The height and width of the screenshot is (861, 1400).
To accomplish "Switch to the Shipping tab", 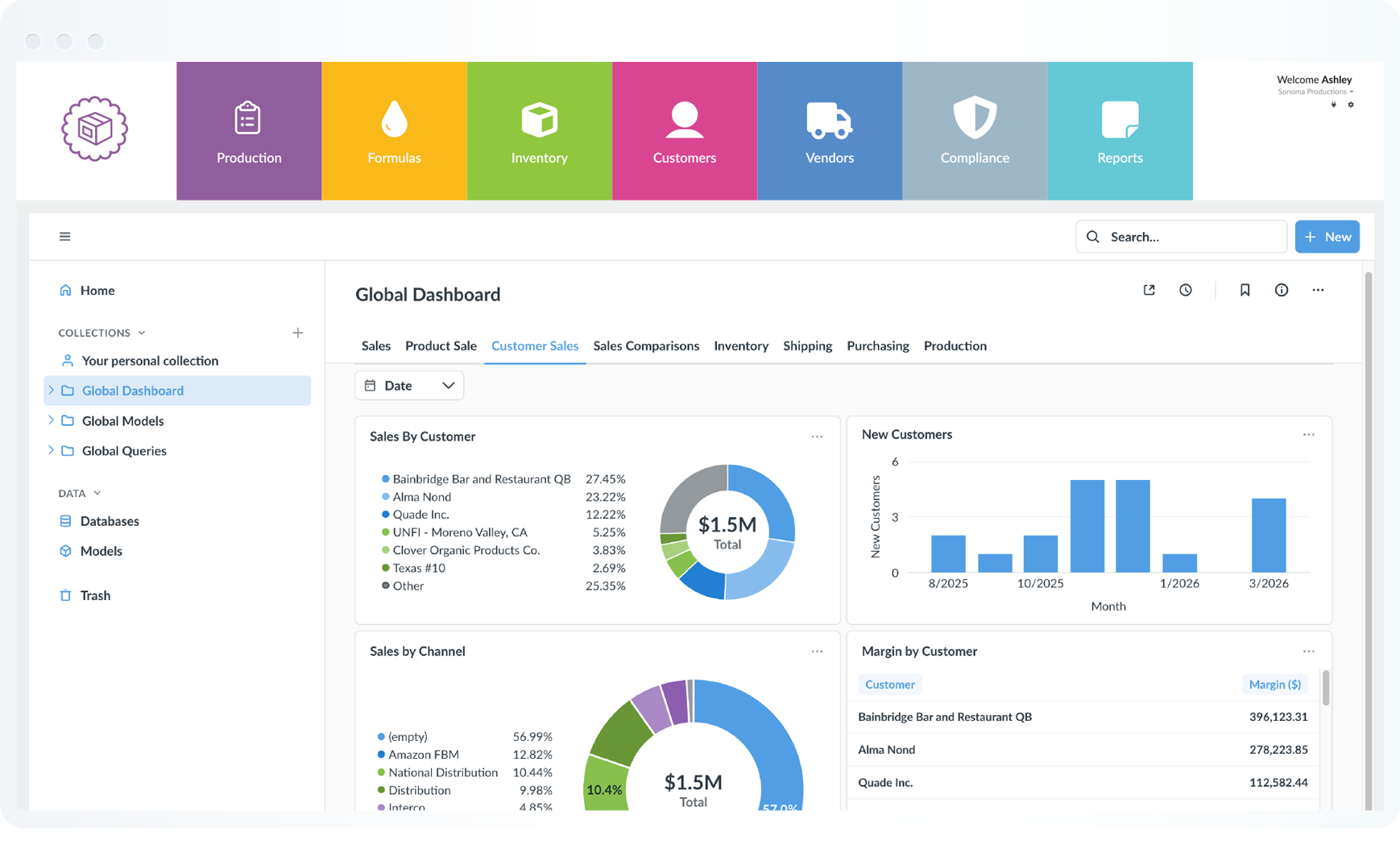I will coord(808,346).
